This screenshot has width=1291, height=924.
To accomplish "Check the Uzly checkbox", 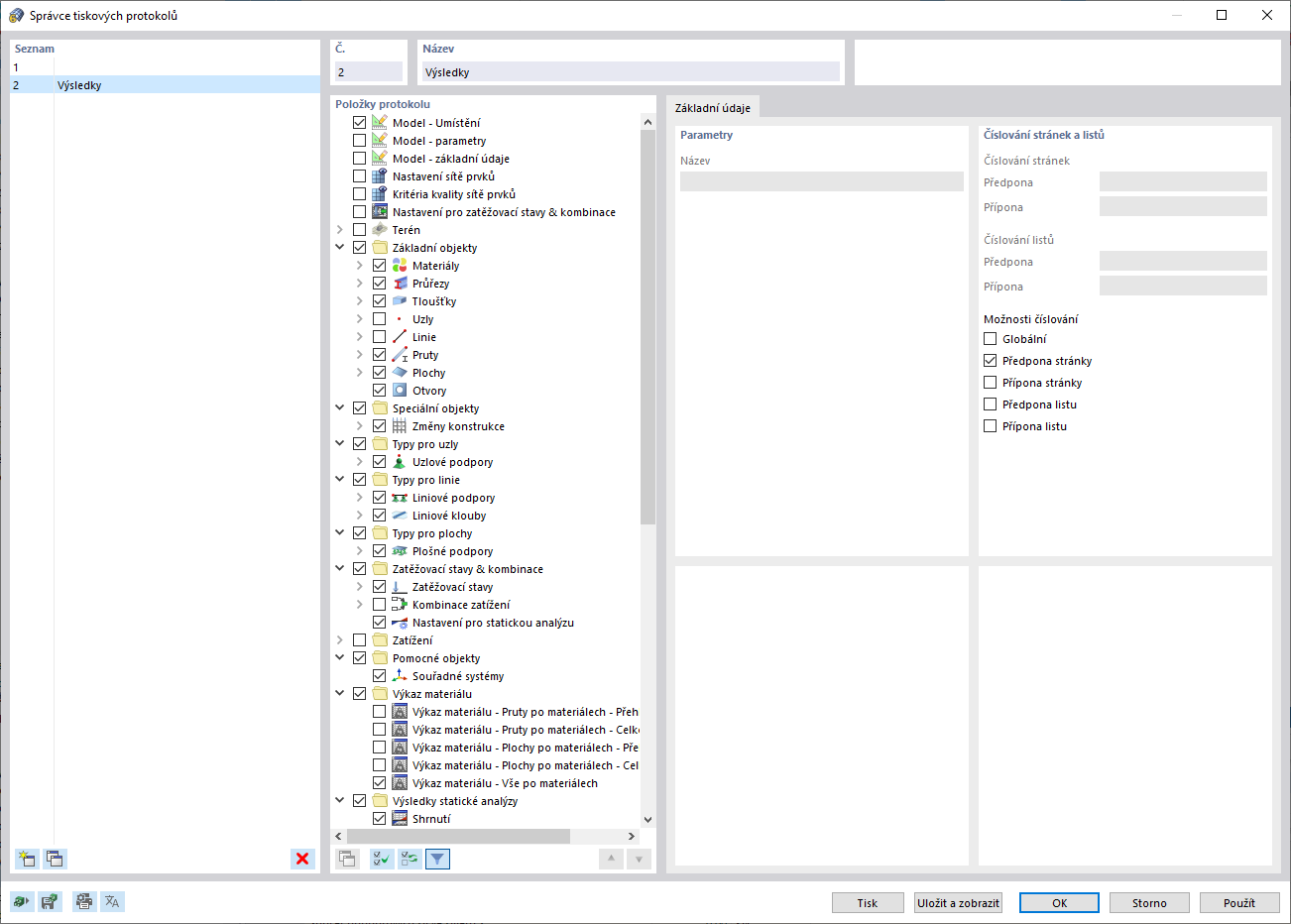I will tap(379, 319).
